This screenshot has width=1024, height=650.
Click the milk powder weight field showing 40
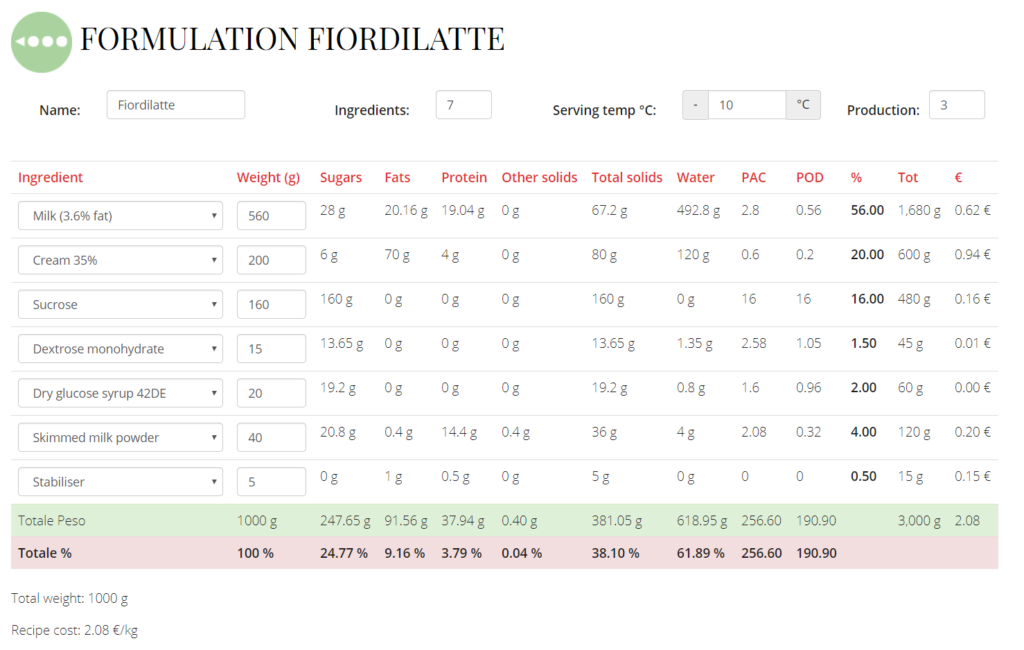[271, 438]
